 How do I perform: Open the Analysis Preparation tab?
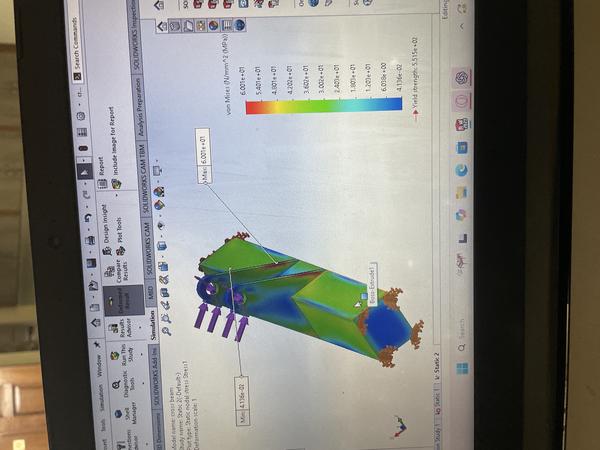tap(139, 107)
